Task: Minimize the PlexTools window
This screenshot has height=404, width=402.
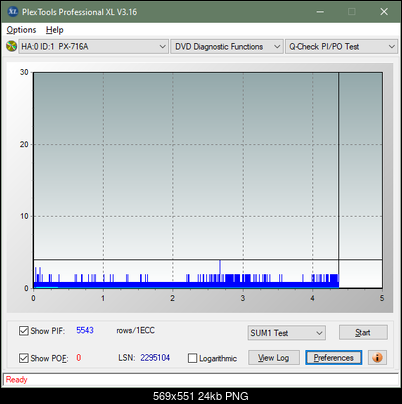Action: [x=320, y=12]
